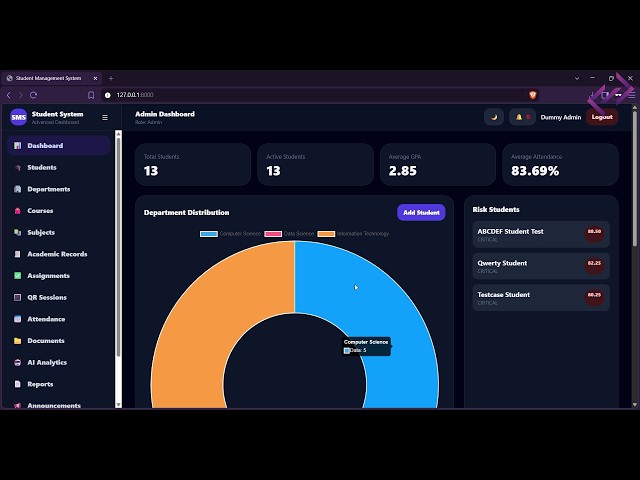Click the Add Student button
The height and width of the screenshot is (480, 640).
pyautogui.click(x=421, y=212)
